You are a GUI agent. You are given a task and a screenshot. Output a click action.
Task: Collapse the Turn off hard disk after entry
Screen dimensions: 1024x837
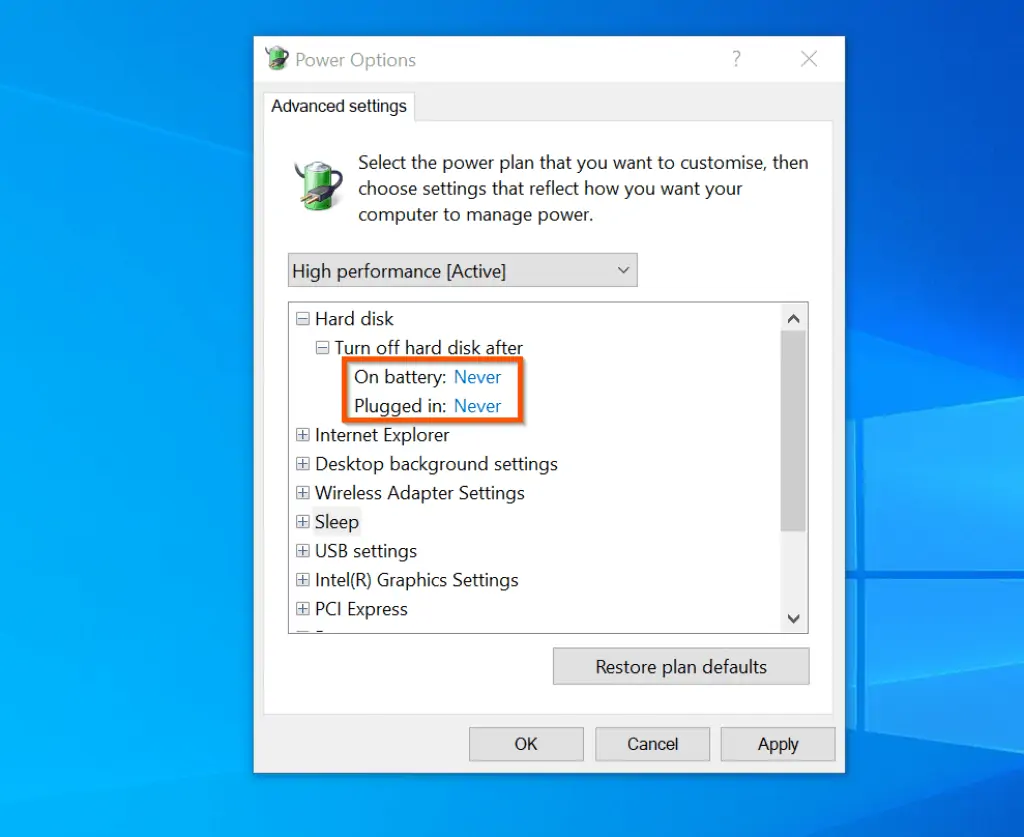coord(322,347)
